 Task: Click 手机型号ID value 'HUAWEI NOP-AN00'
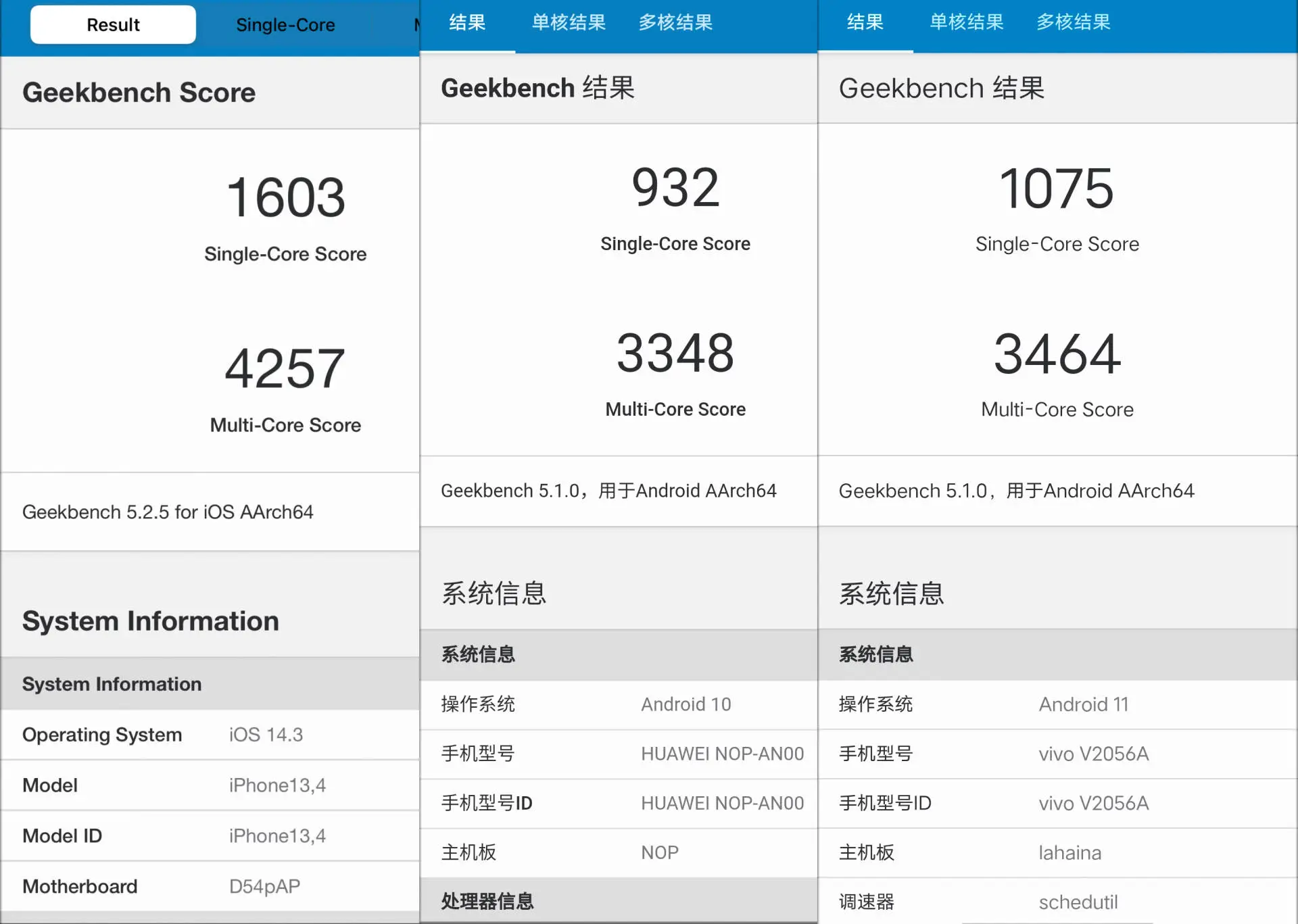click(722, 803)
